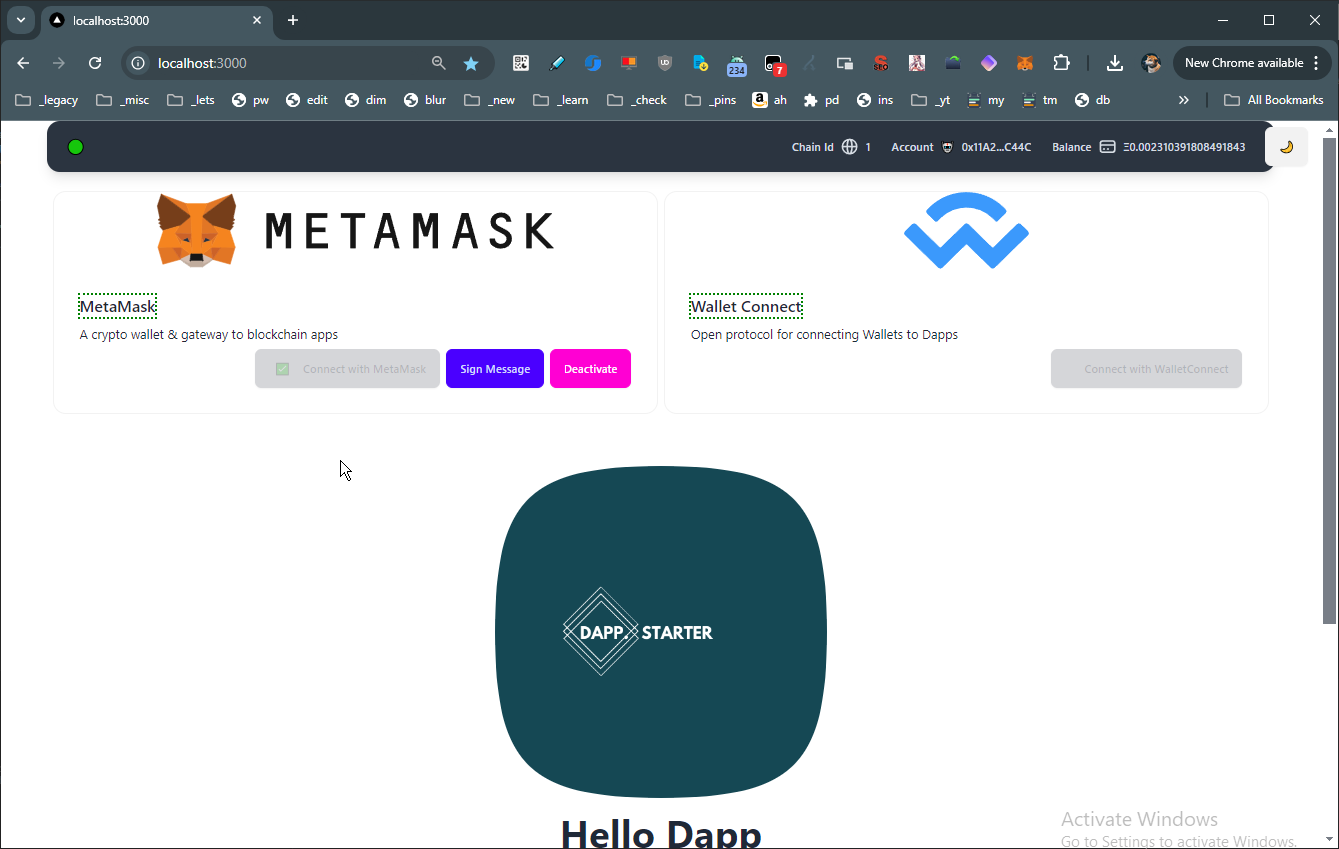Click the New Chrome available update button
Viewport: 1339px width, 849px height.
(1251, 63)
